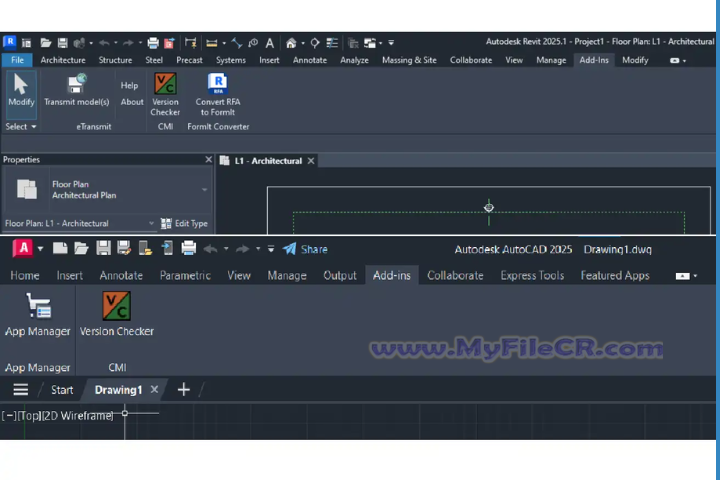
Task: Open AutoCAD Start file tab
Action: (x=62, y=390)
